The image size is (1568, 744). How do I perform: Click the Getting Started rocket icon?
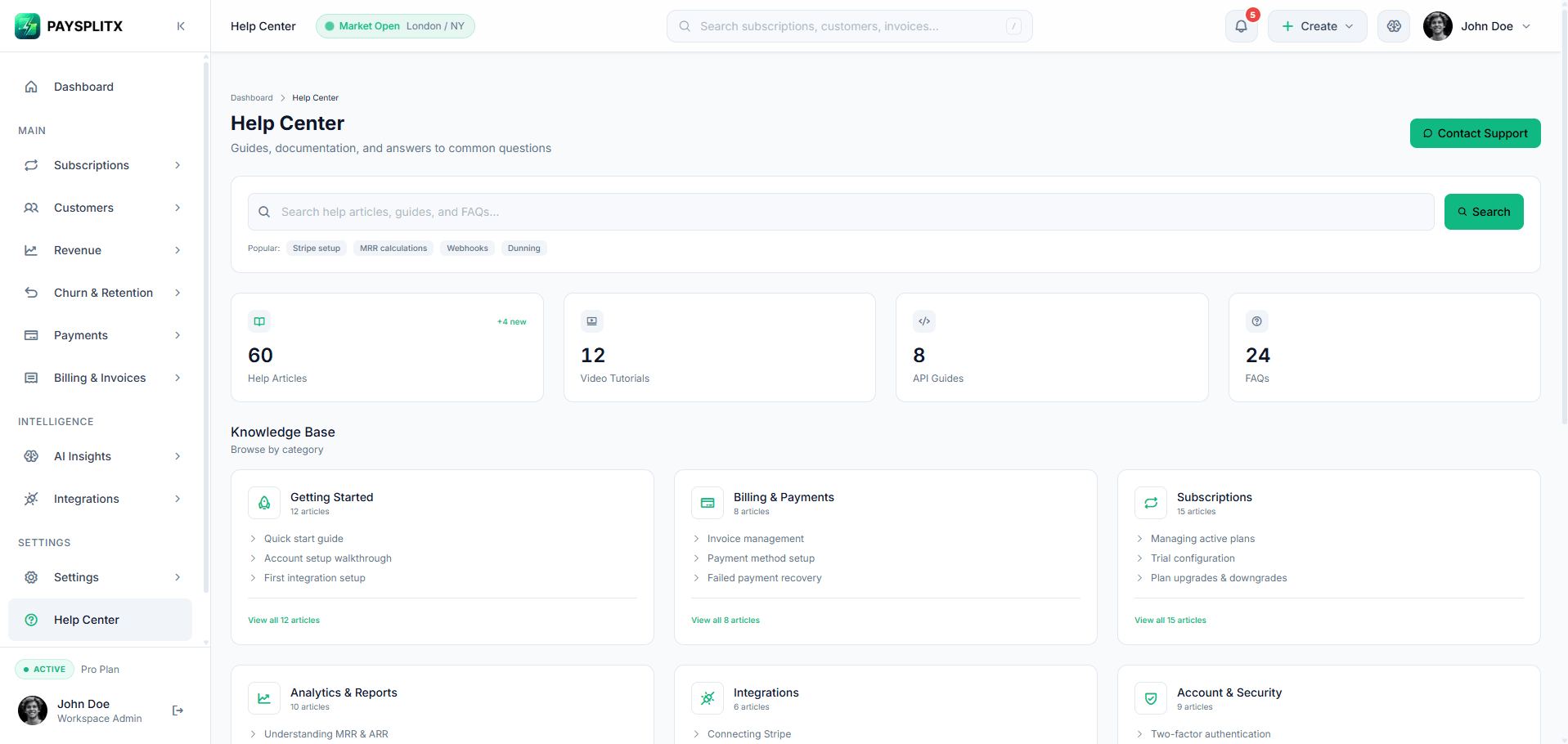(264, 503)
